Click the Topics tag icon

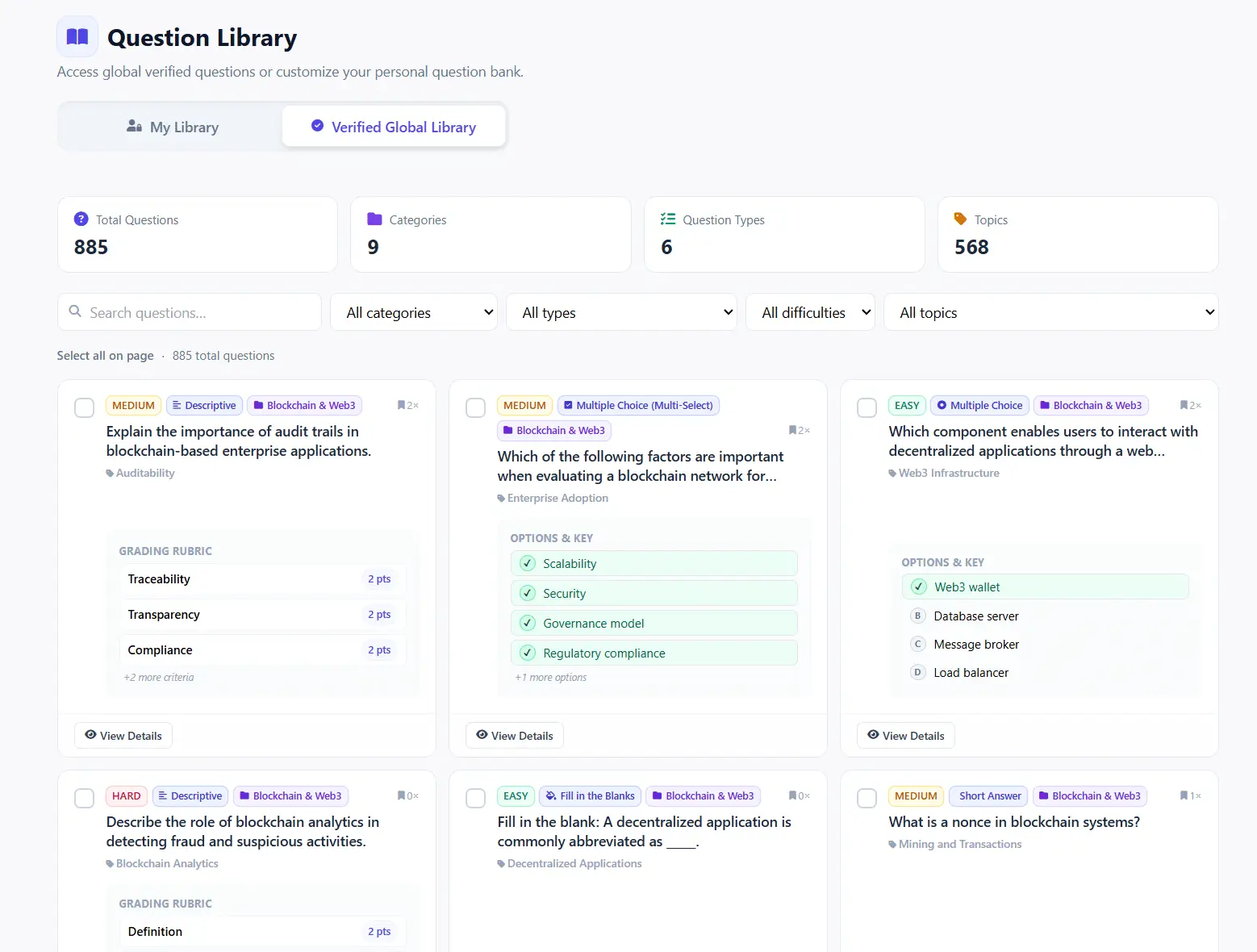960,219
